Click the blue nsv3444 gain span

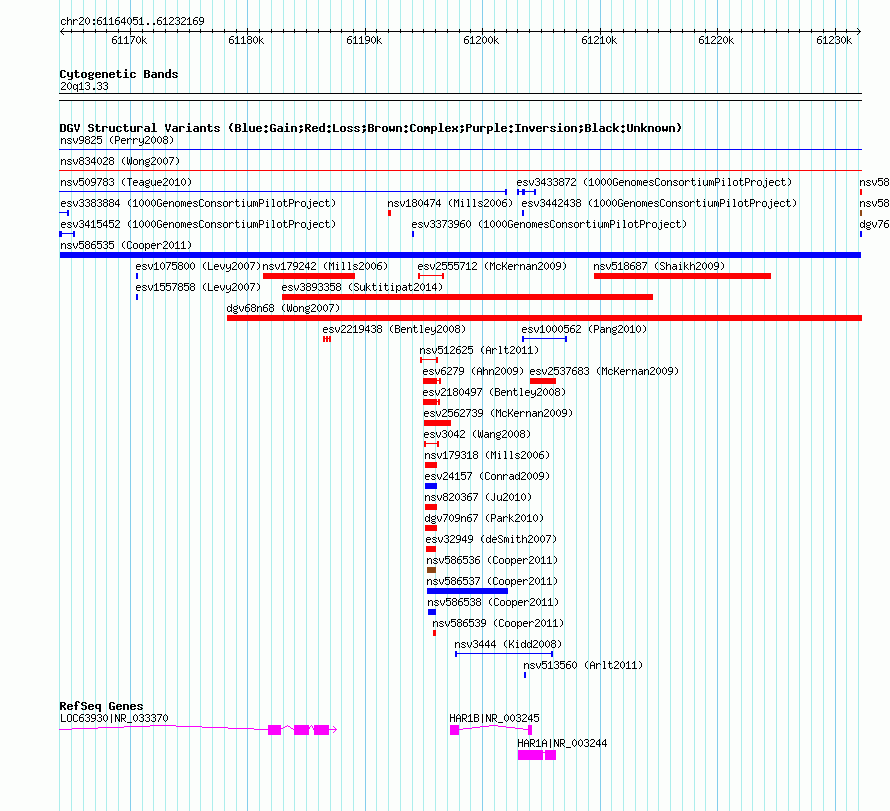pos(504,654)
